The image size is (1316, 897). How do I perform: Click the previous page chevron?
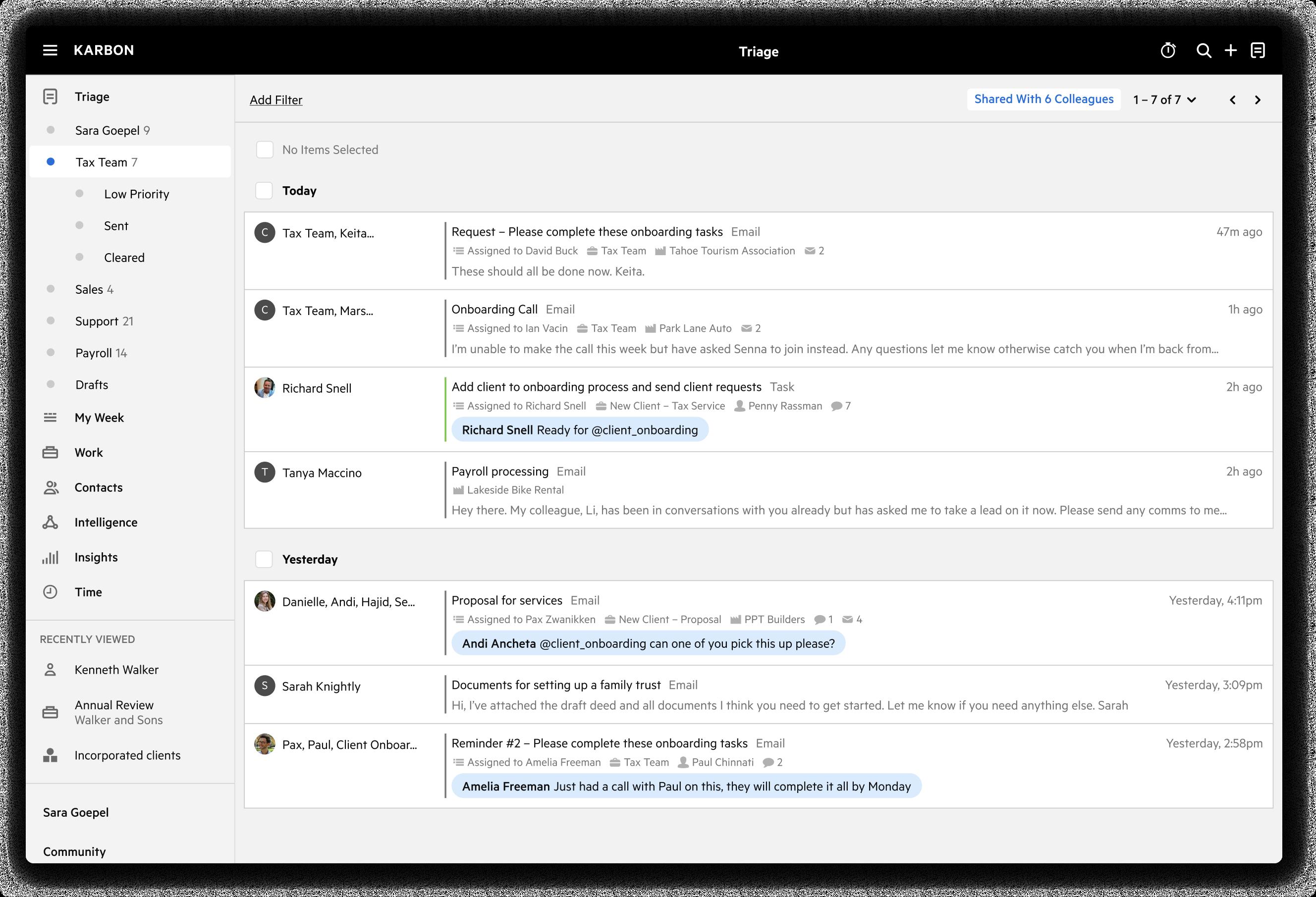1232,100
